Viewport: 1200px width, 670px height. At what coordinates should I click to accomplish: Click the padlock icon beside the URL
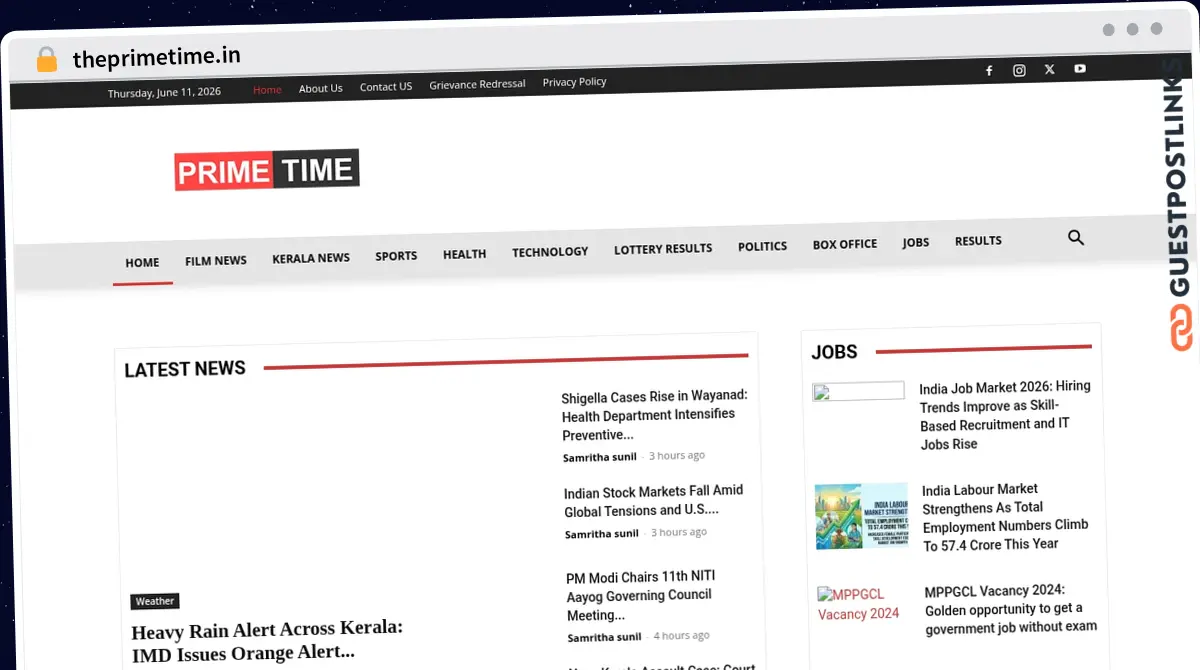(x=46, y=59)
